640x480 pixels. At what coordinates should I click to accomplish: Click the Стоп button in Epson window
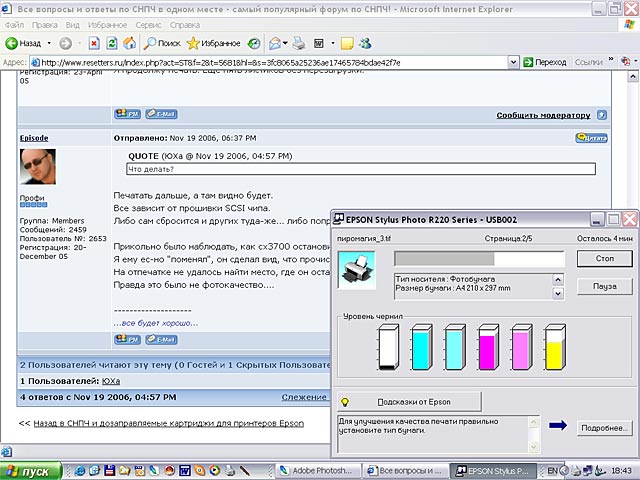click(x=604, y=259)
